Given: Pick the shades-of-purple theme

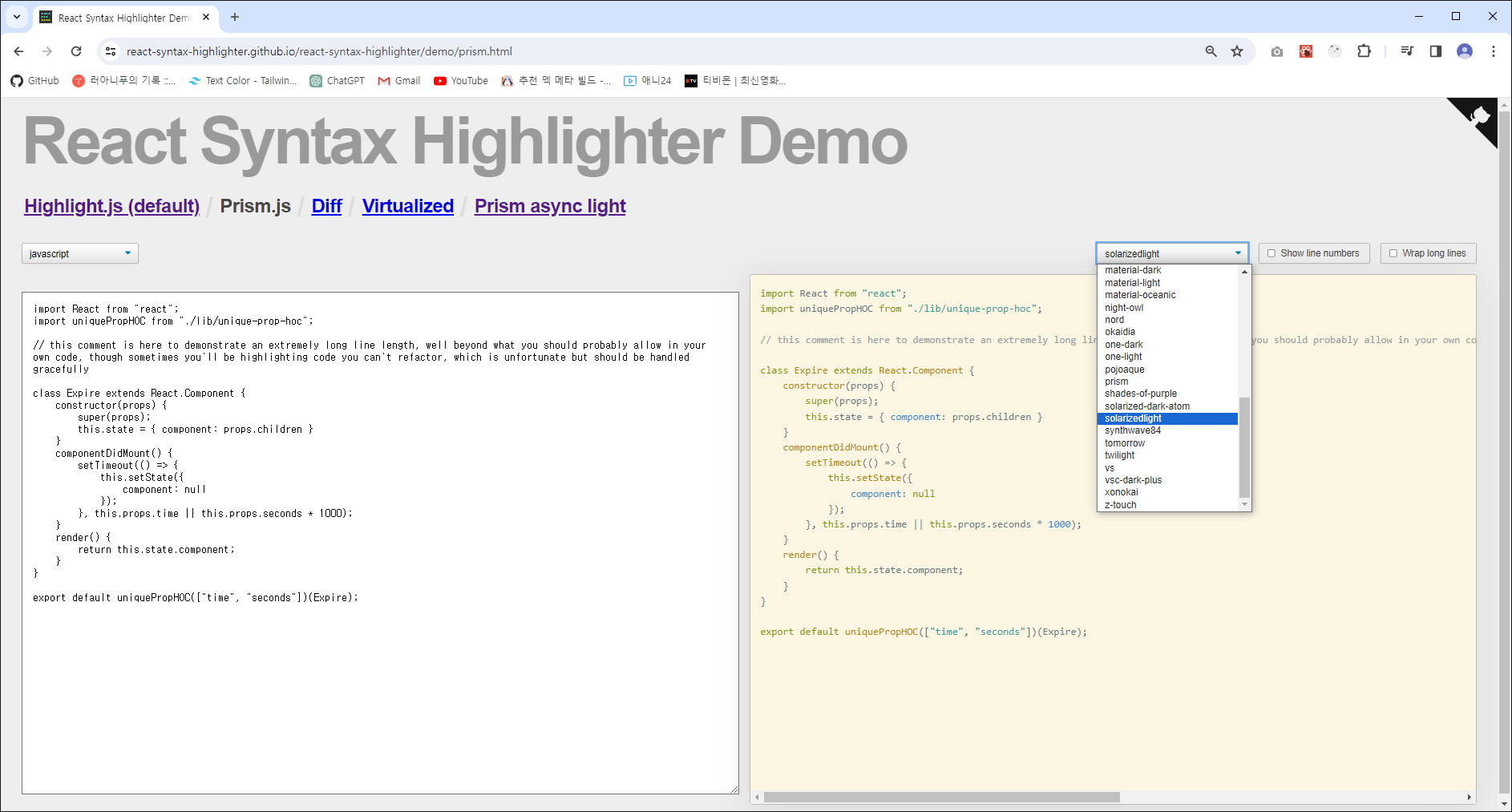Looking at the screenshot, I should coord(1167,394).
